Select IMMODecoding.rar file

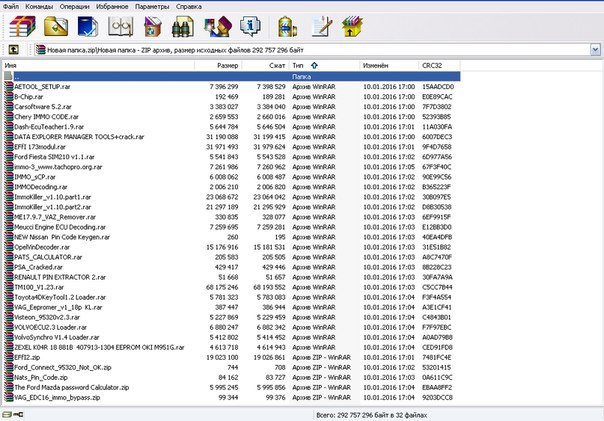click(x=40, y=187)
